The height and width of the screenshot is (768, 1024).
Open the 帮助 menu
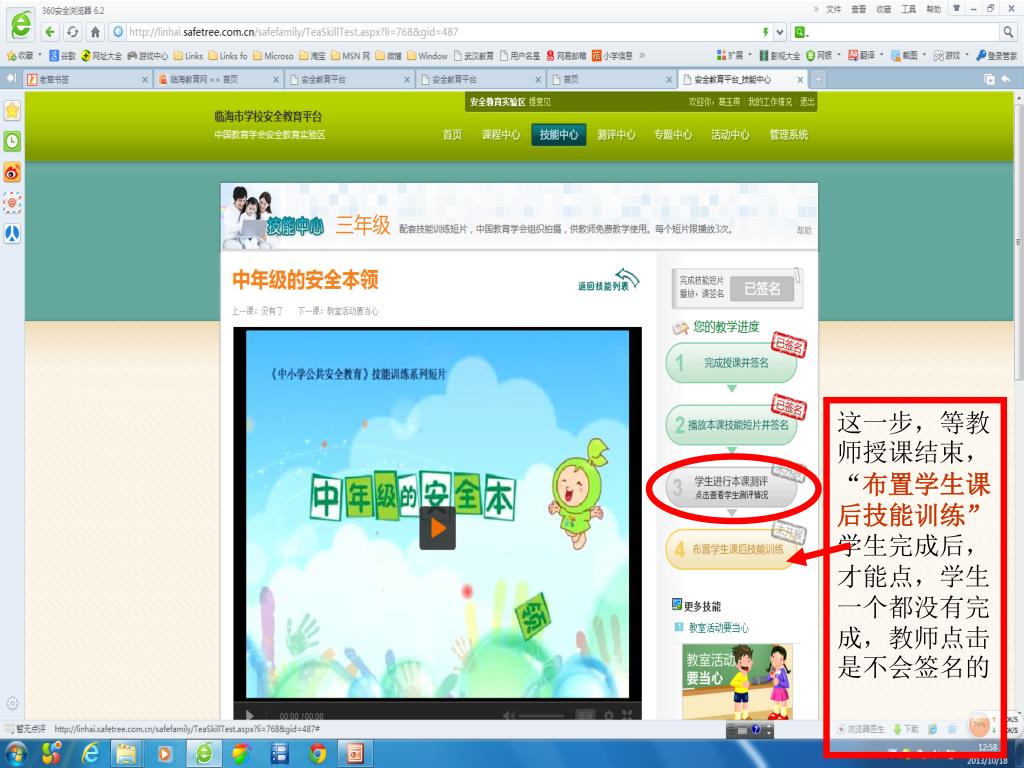[933, 9]
